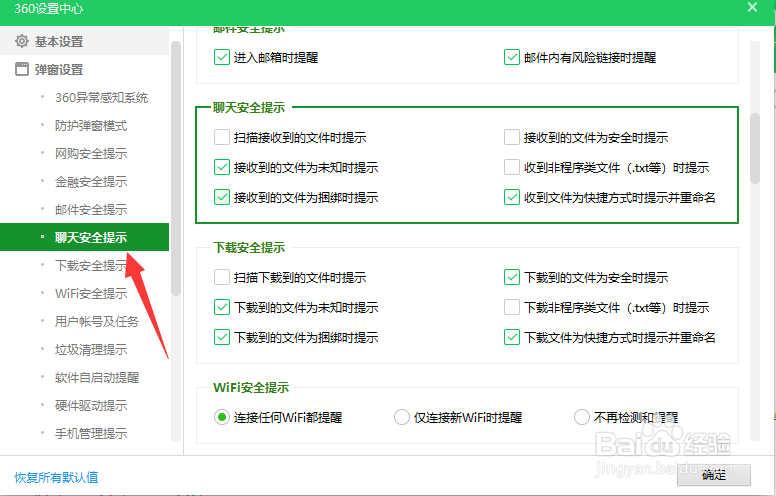Click 恢复所有默认值 link
Viewport: 776px width, 496px height.
click(x=56, y=477)
